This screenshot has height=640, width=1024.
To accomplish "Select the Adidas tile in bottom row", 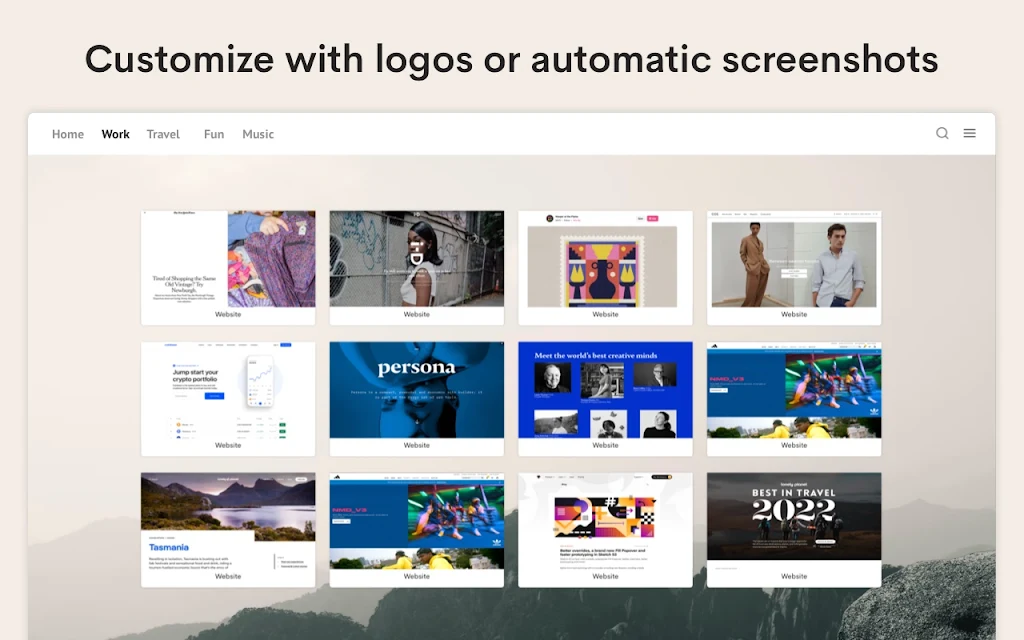I will (x=417, y=530).
